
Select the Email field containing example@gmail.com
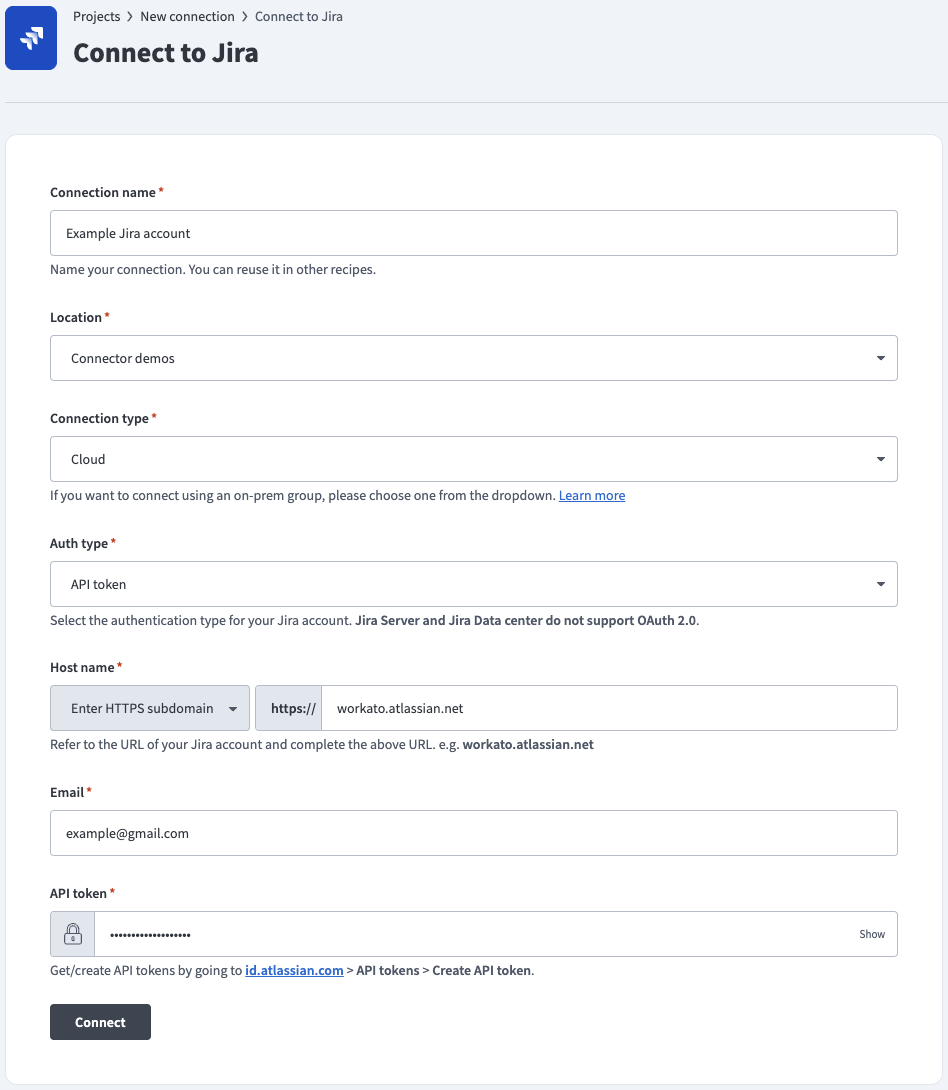click(474, 832)
